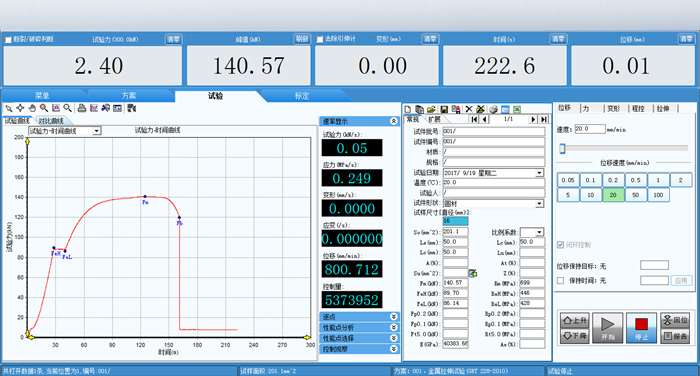Open the folder icon in specimen toolbar
Viewport: 700px width, 376px height.
click(x=431, y=109)
